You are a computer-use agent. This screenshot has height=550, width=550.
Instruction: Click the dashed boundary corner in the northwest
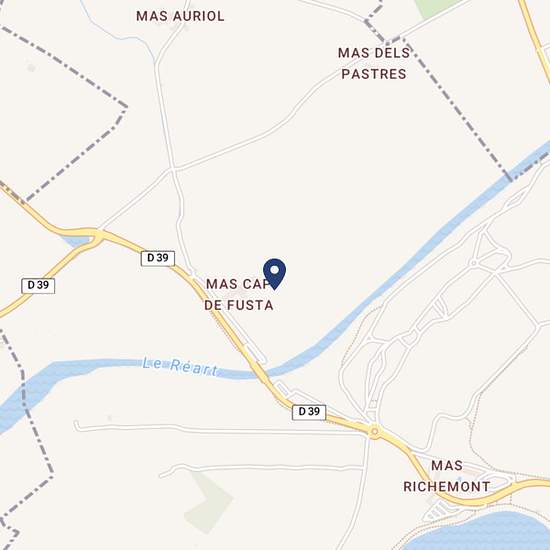point(125,107)
